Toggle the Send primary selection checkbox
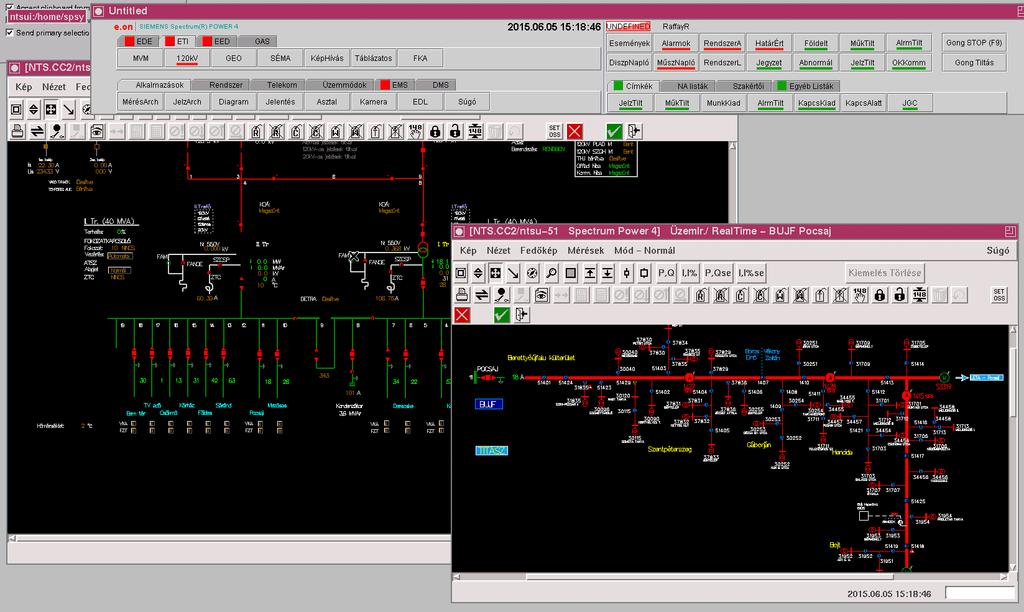The height and width of the screenshot is (612, 1024). point(9,33)
